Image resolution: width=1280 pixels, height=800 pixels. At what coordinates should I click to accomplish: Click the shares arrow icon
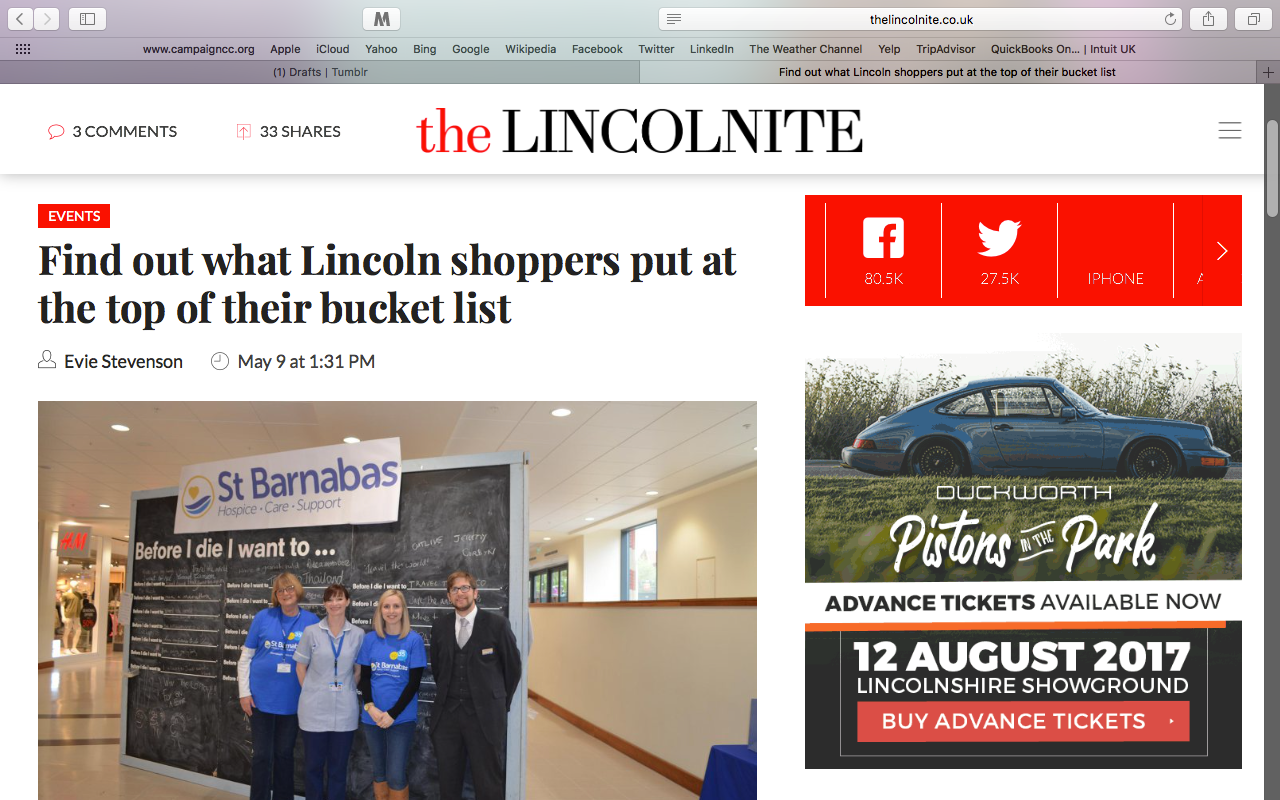point(243,131)
